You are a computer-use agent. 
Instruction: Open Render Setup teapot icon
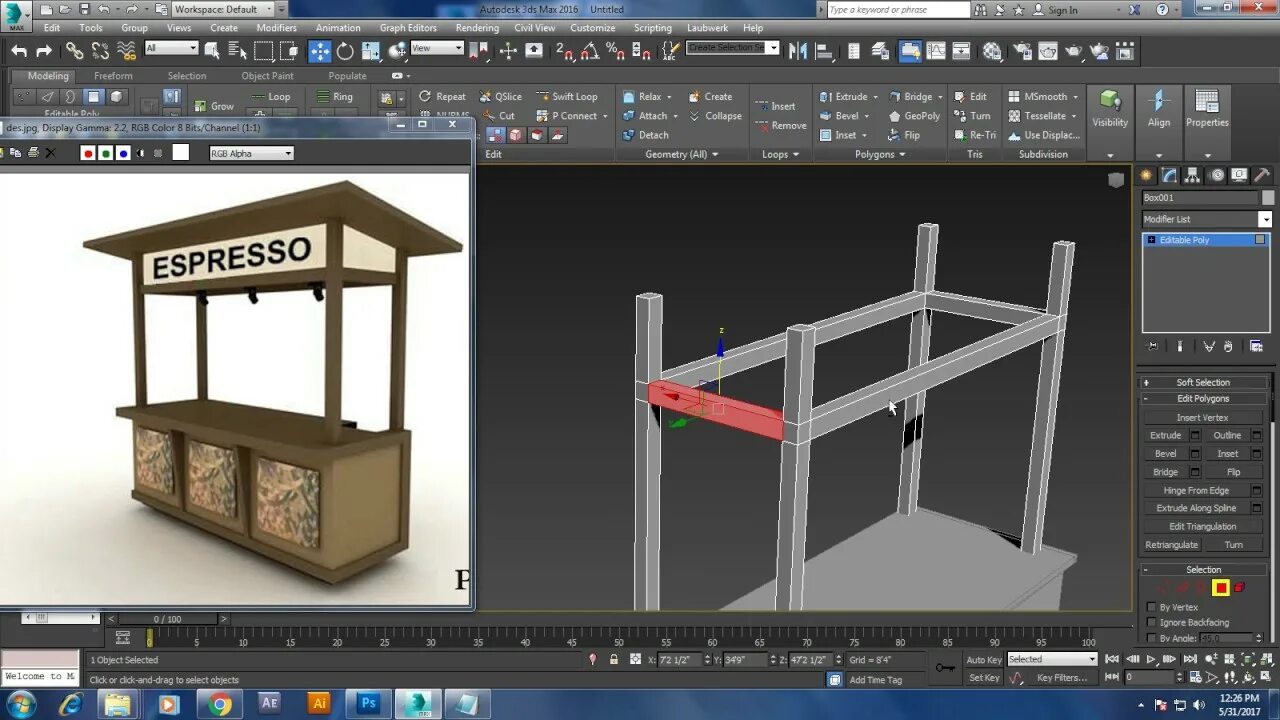tap(1022, 51)
